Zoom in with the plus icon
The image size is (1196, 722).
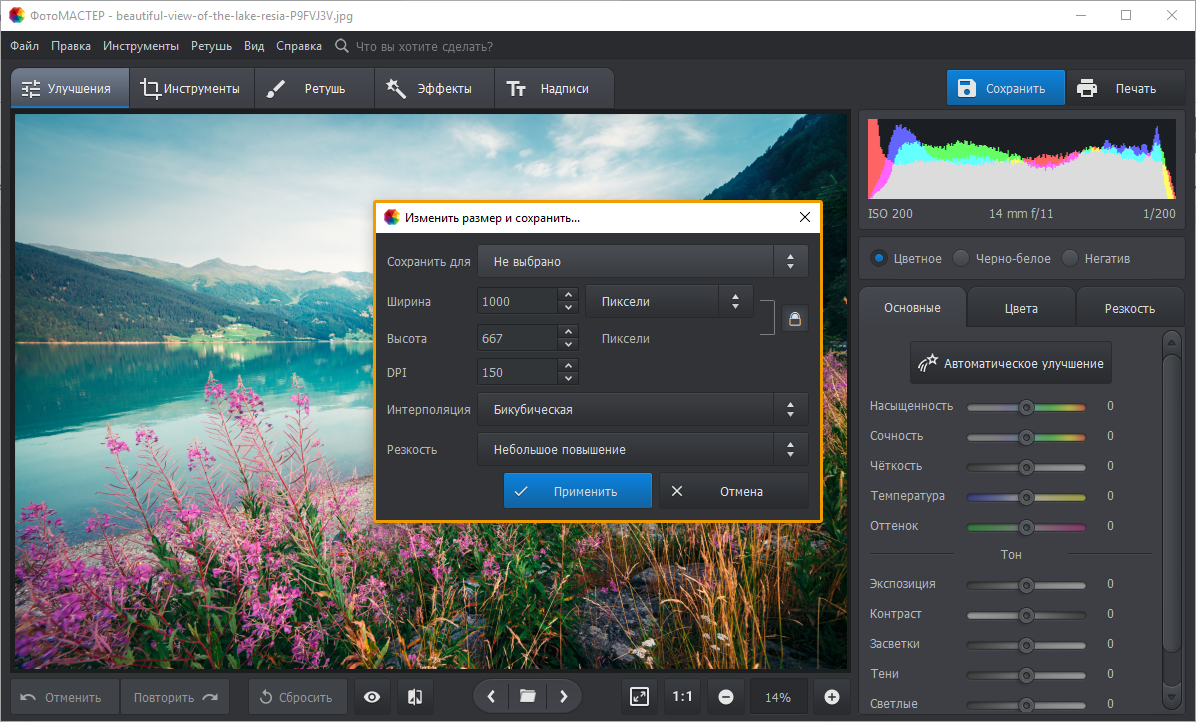click(x=831, y=697)
